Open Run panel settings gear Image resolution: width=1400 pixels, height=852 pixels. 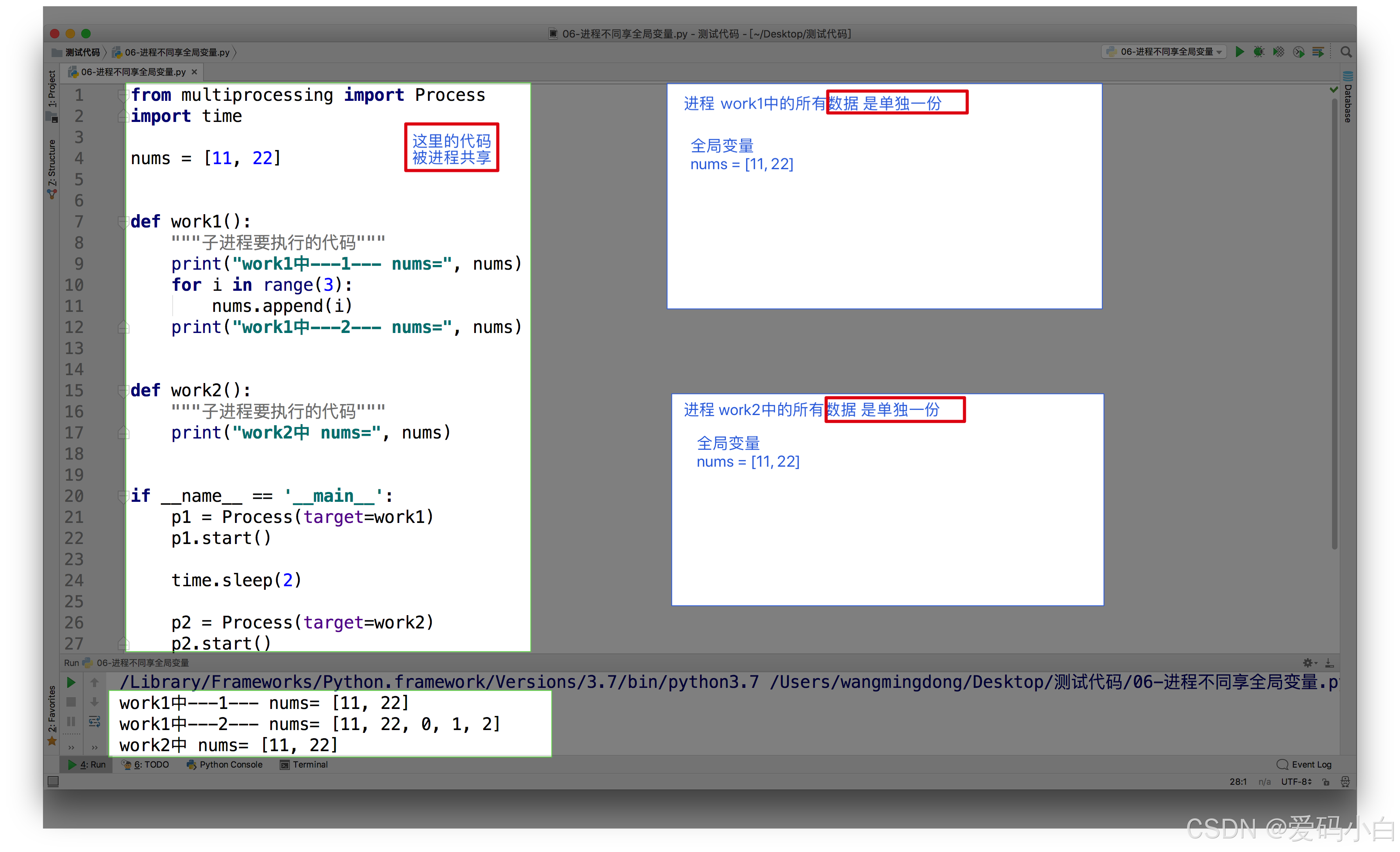(x=1307, y=663)
